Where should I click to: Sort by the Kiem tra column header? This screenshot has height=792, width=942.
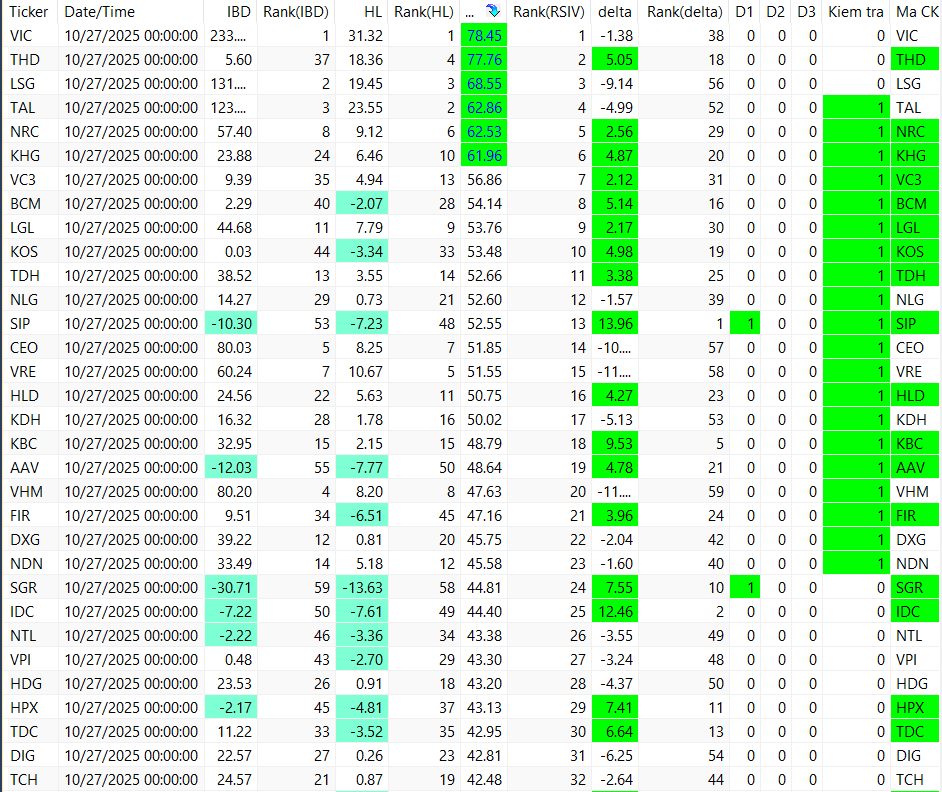pos(855,11)
